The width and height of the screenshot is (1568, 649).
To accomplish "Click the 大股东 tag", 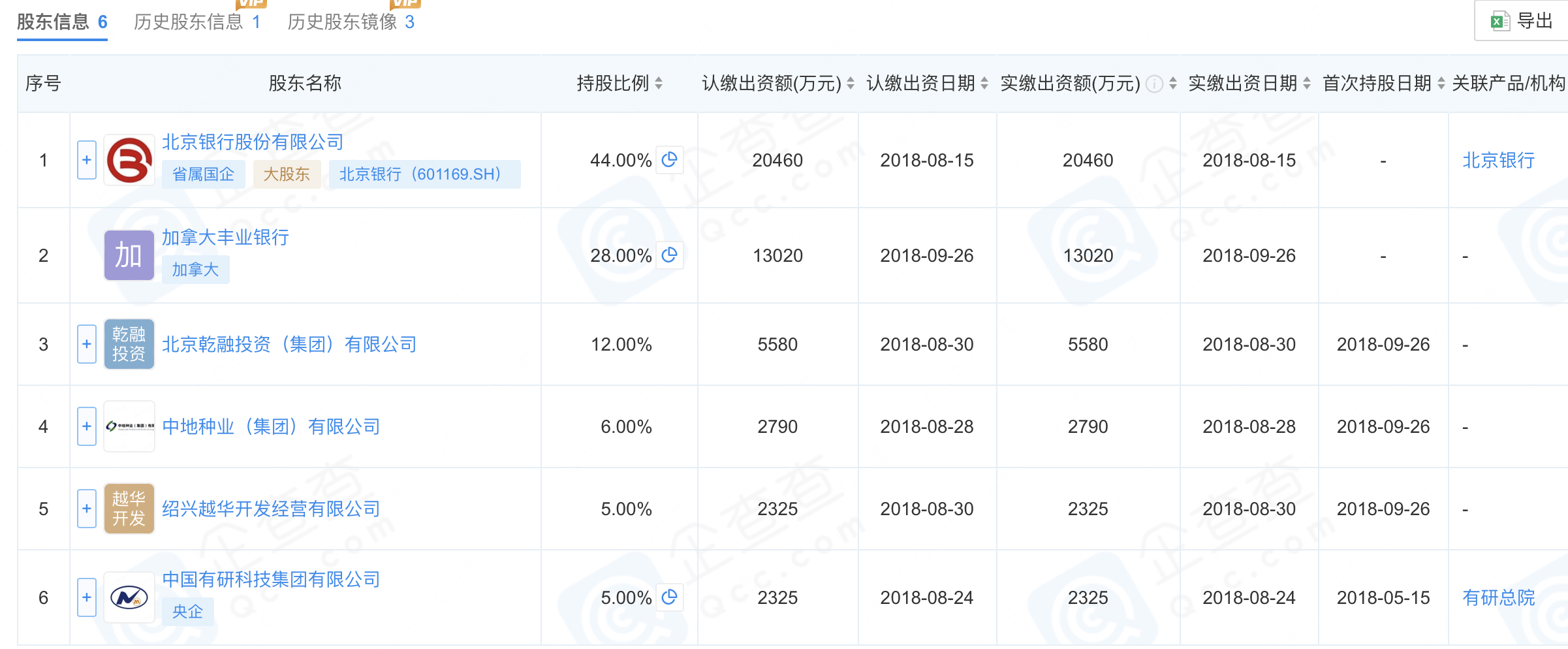I will pyautogui.click(x=287, y=174).
